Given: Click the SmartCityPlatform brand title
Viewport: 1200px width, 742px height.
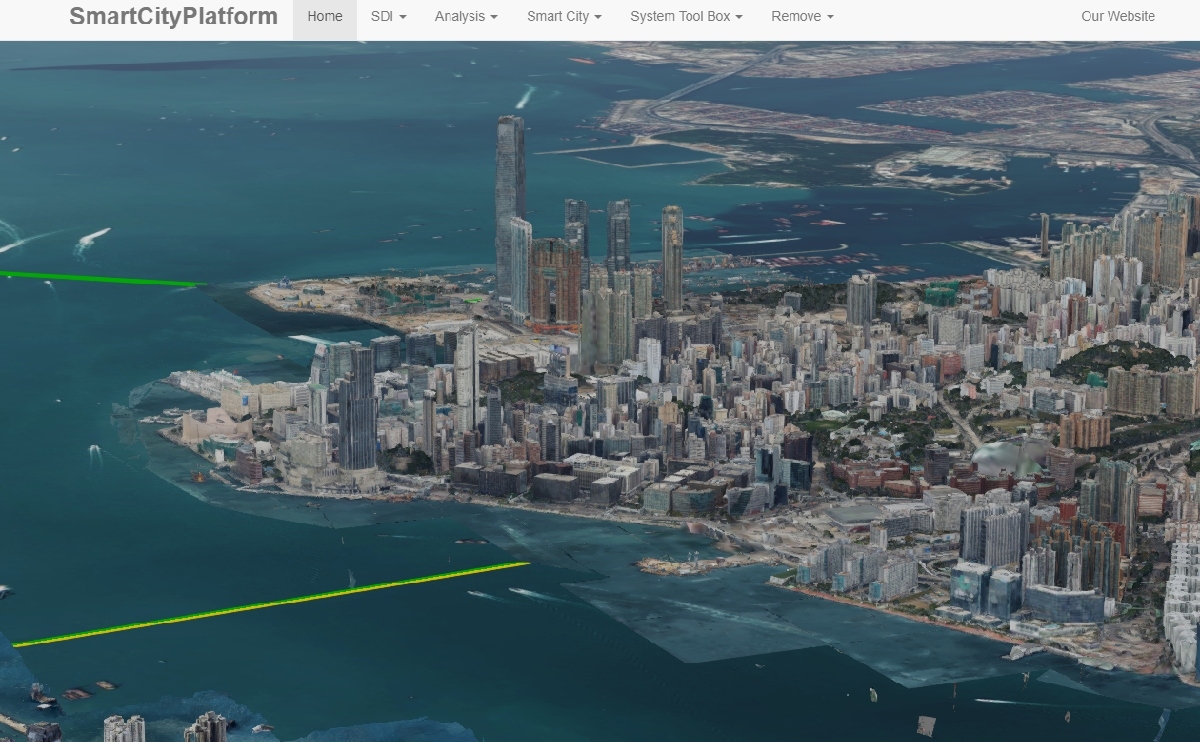Looking at the screenshot, I should point(173,16).
